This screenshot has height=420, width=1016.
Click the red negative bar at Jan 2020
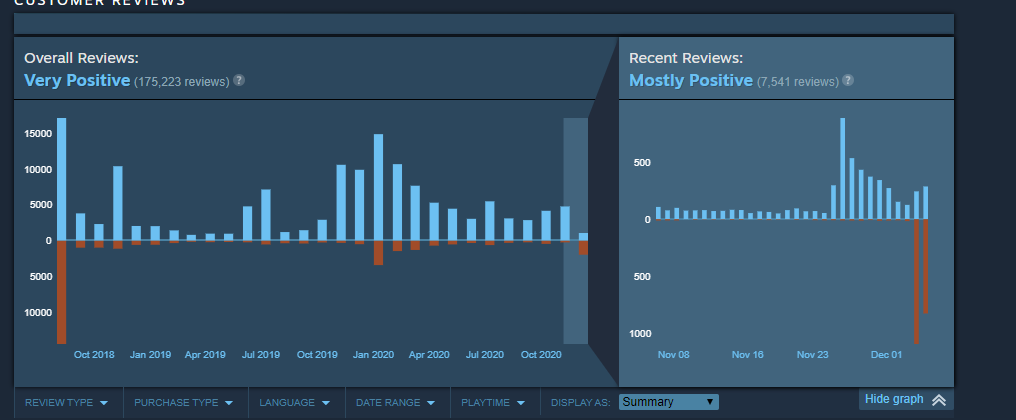[x=378, y=253]
